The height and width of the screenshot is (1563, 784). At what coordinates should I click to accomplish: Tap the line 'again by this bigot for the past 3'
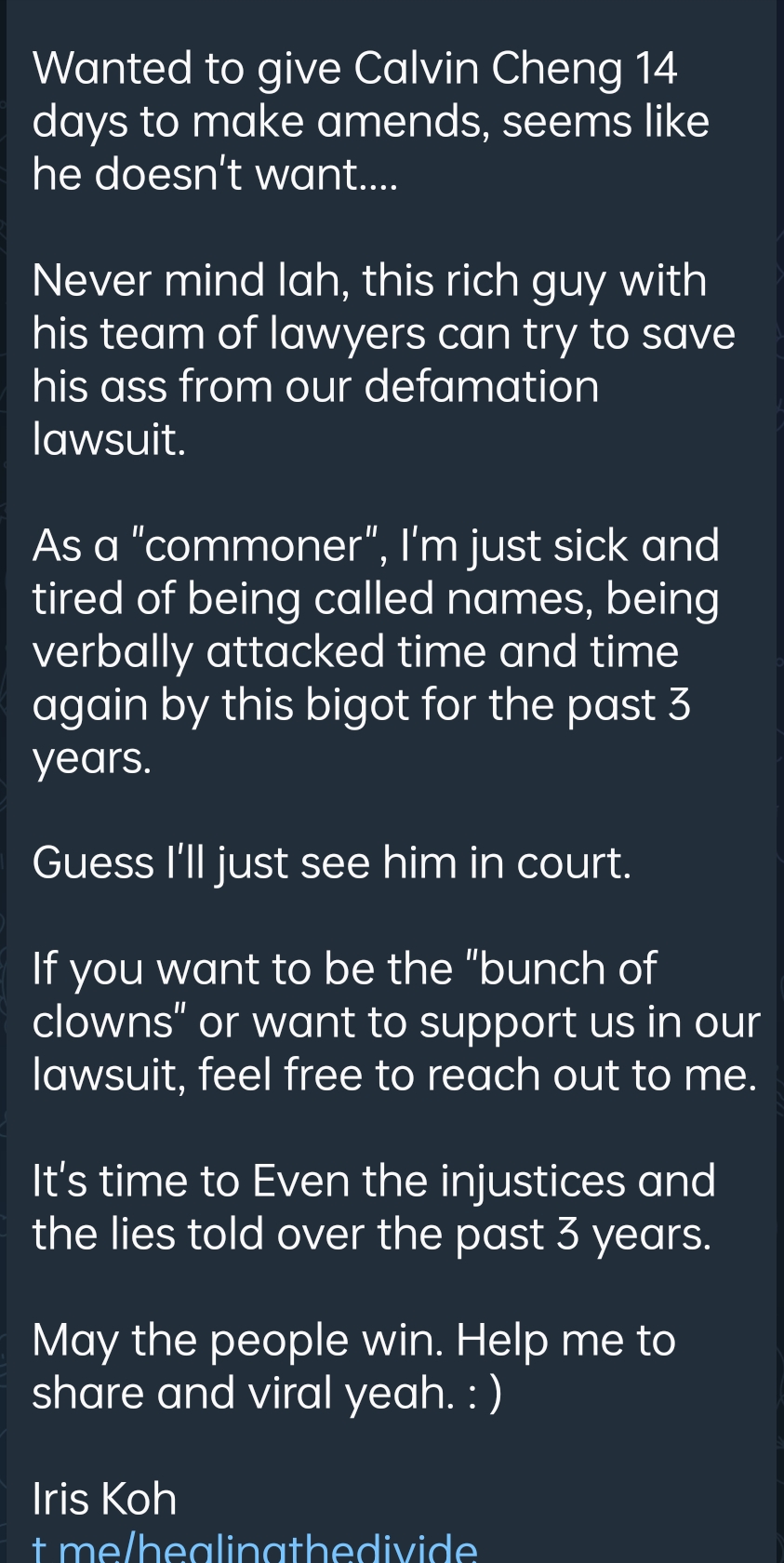tap(362, 704)
